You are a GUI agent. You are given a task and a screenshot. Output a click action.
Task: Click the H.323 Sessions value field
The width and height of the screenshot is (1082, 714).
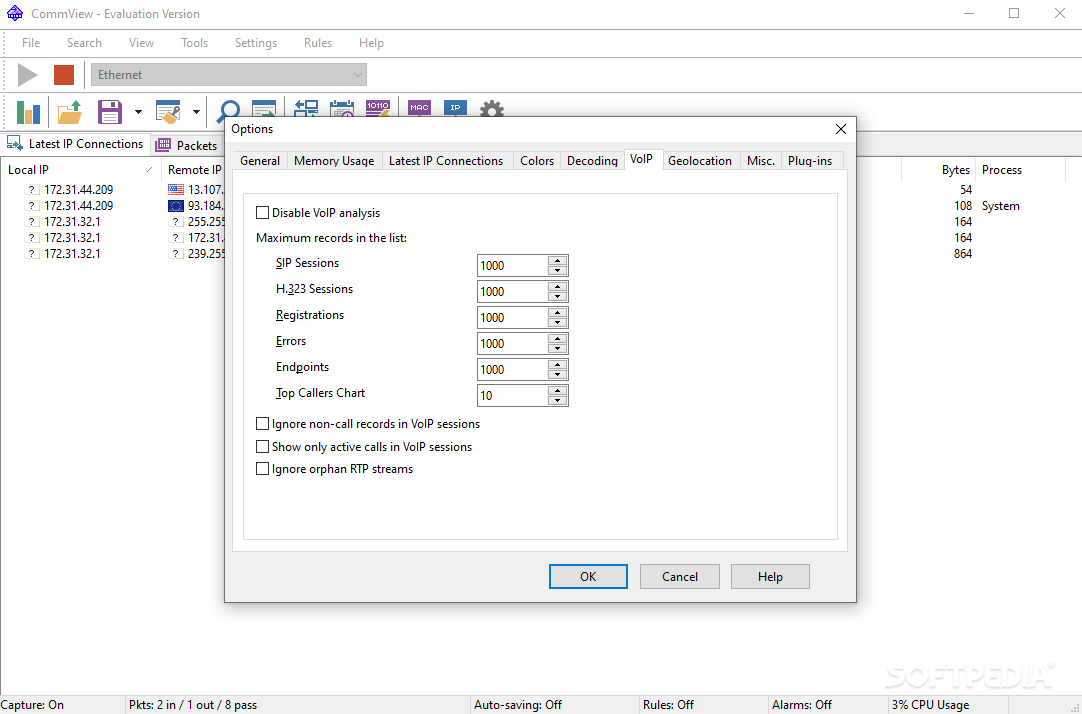[x=513, y=292]
